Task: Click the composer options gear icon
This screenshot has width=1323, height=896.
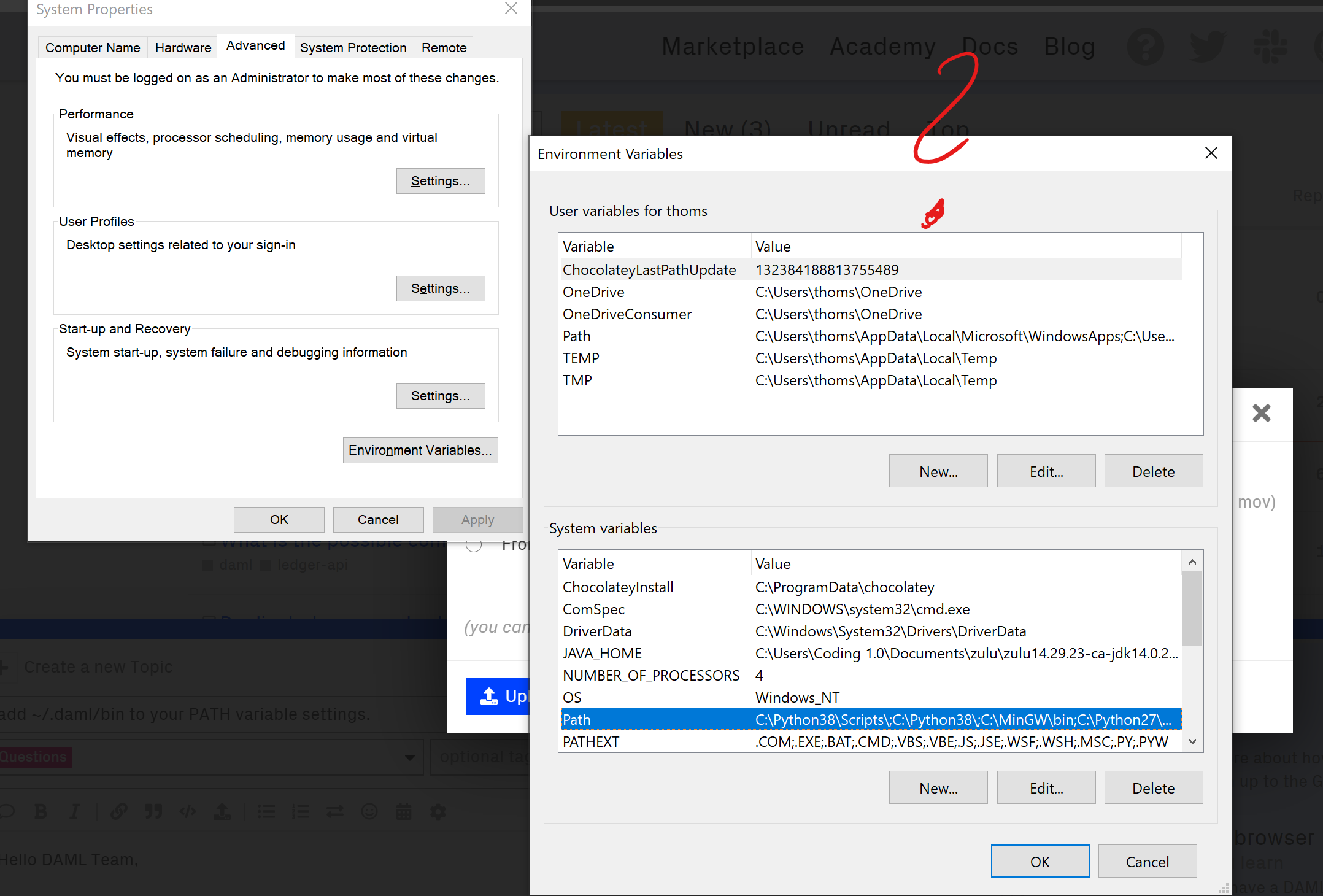Action: (438, 812)
